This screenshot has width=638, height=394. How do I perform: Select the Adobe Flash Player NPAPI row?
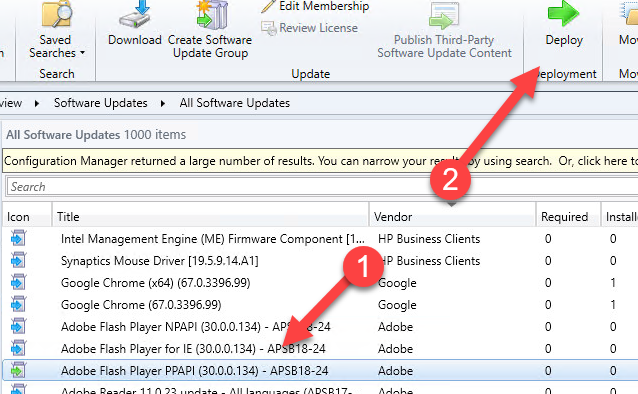[x=320, y=326]
